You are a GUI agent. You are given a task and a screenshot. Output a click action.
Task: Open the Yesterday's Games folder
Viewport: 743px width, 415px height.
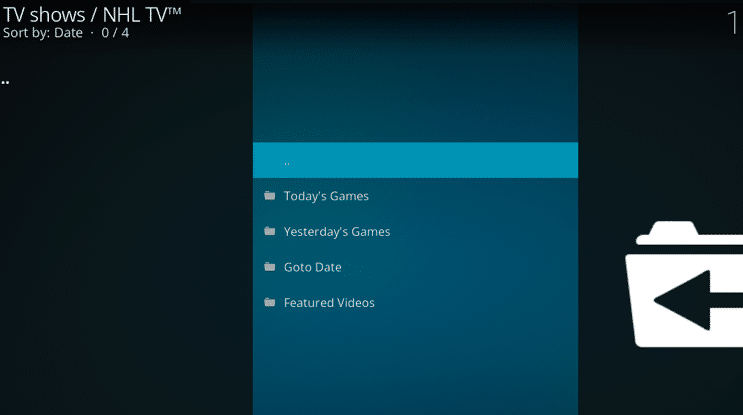click(415, 231)
